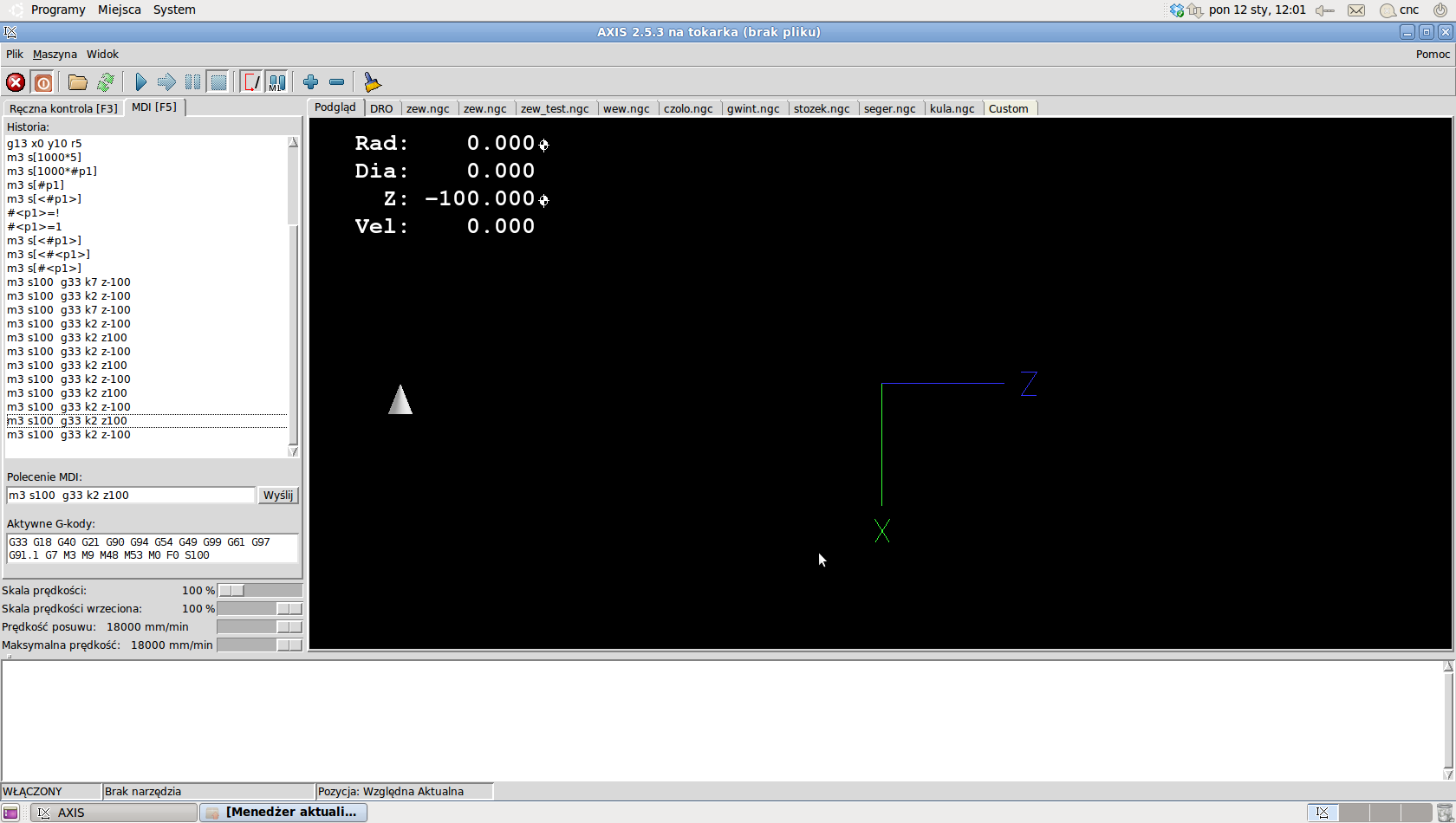Viewport: 1456px width, 823px height.
Task: Open the wew.ngc tab
Action: click(x=627, y=108)
